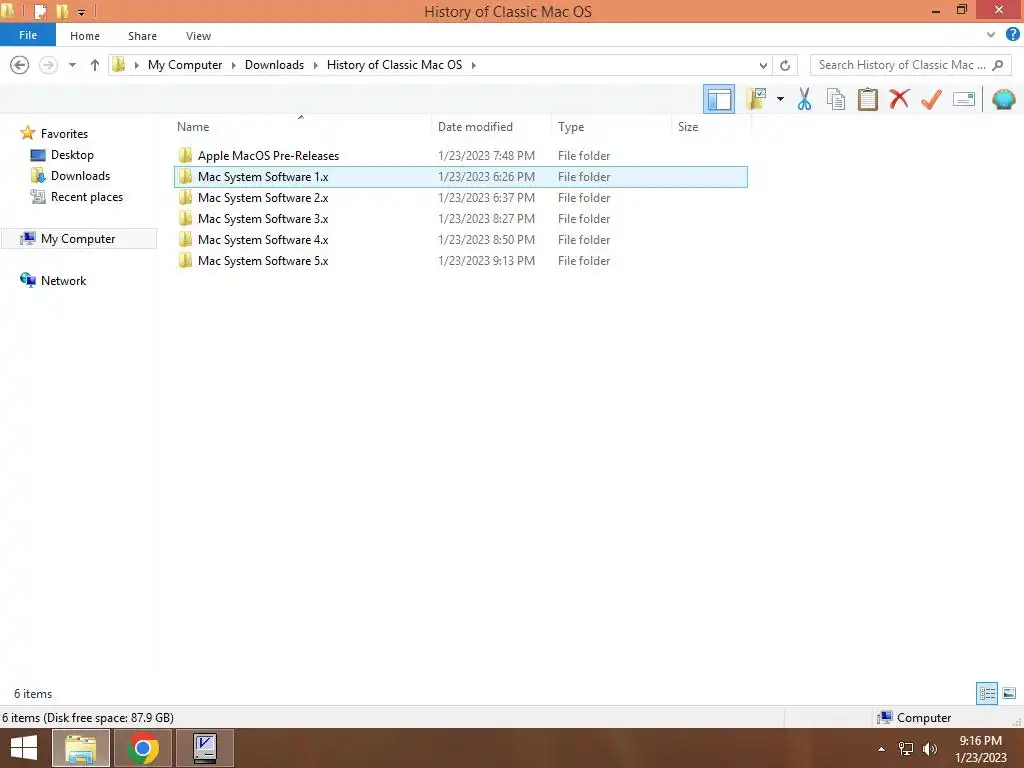Open the File menu

[x=28, y=35]
